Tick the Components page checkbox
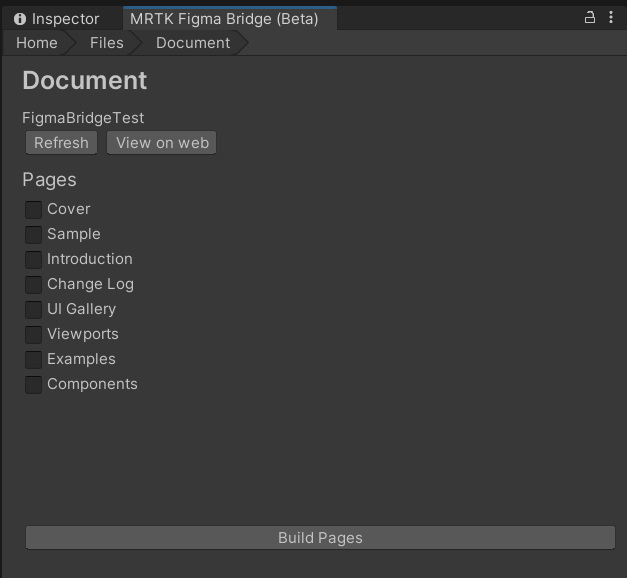This screenshot has width=627, height=578. point(34,385)
